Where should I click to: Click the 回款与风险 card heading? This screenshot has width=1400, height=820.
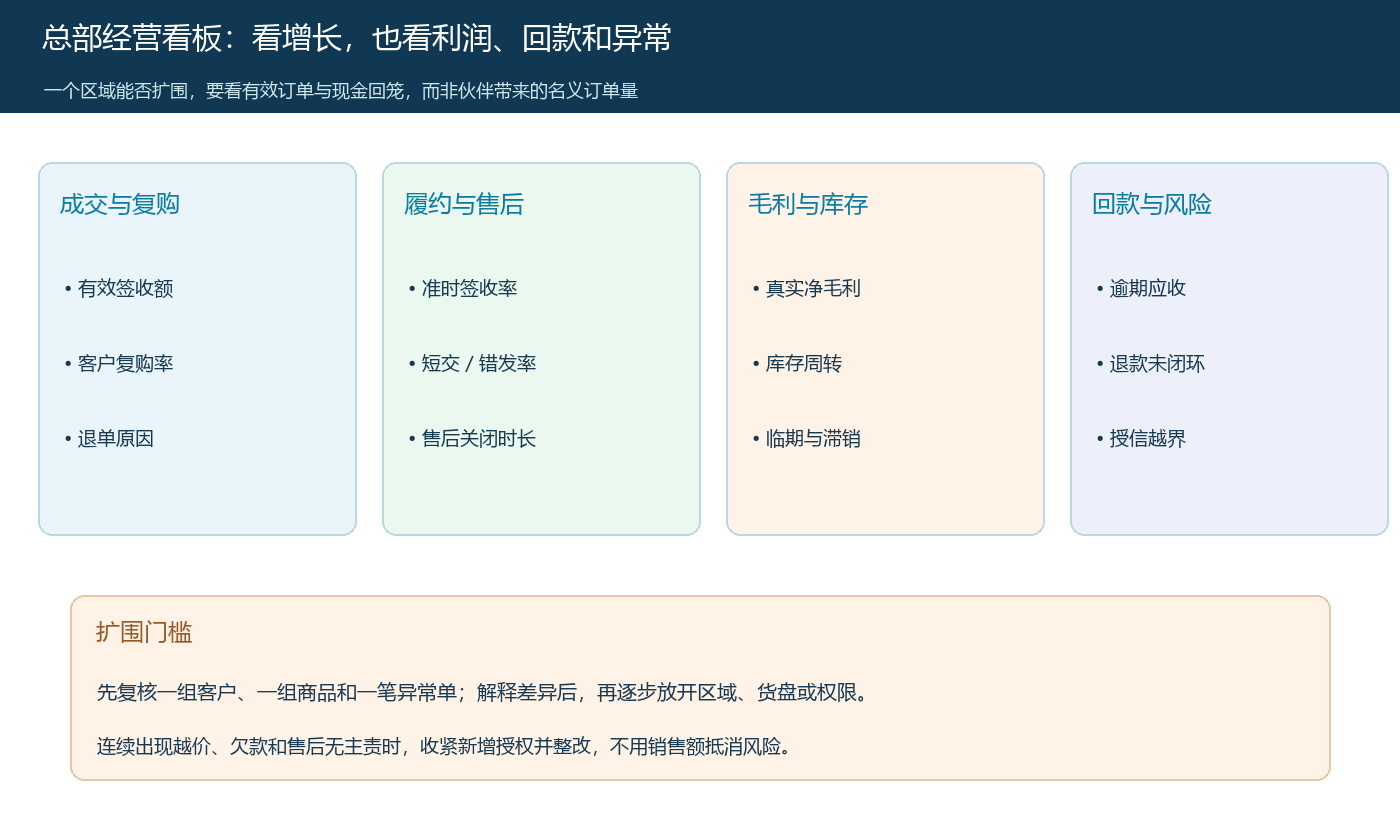[1152, 204]
